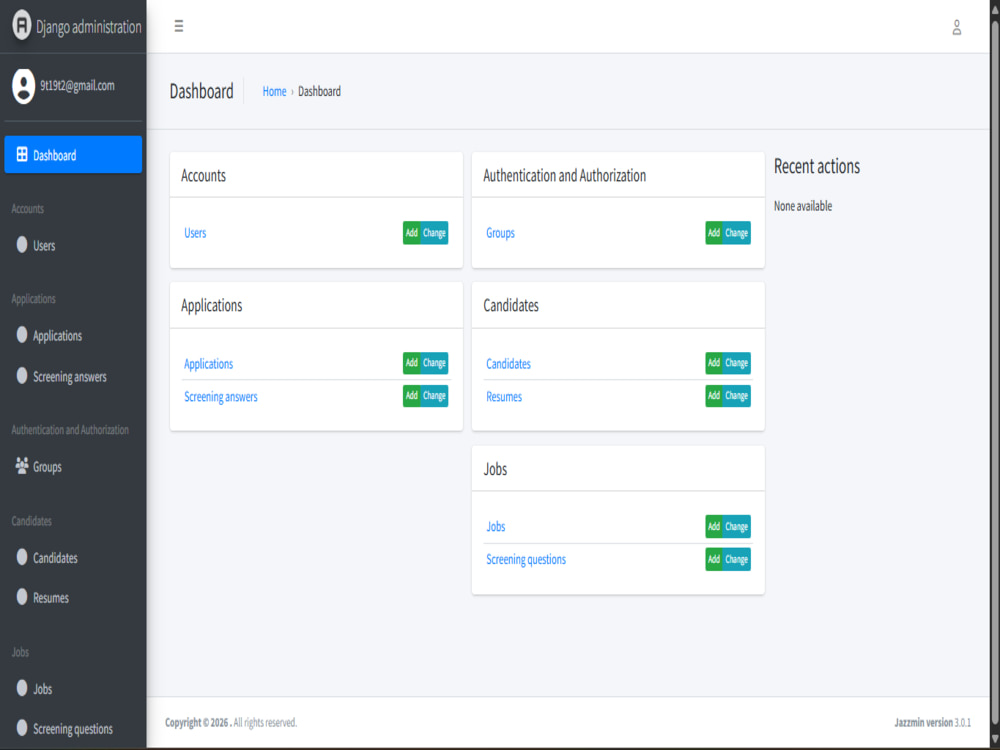Click Add button for Screening answers
Viewport: 1000px width, 750px height.
pos(411,395)
